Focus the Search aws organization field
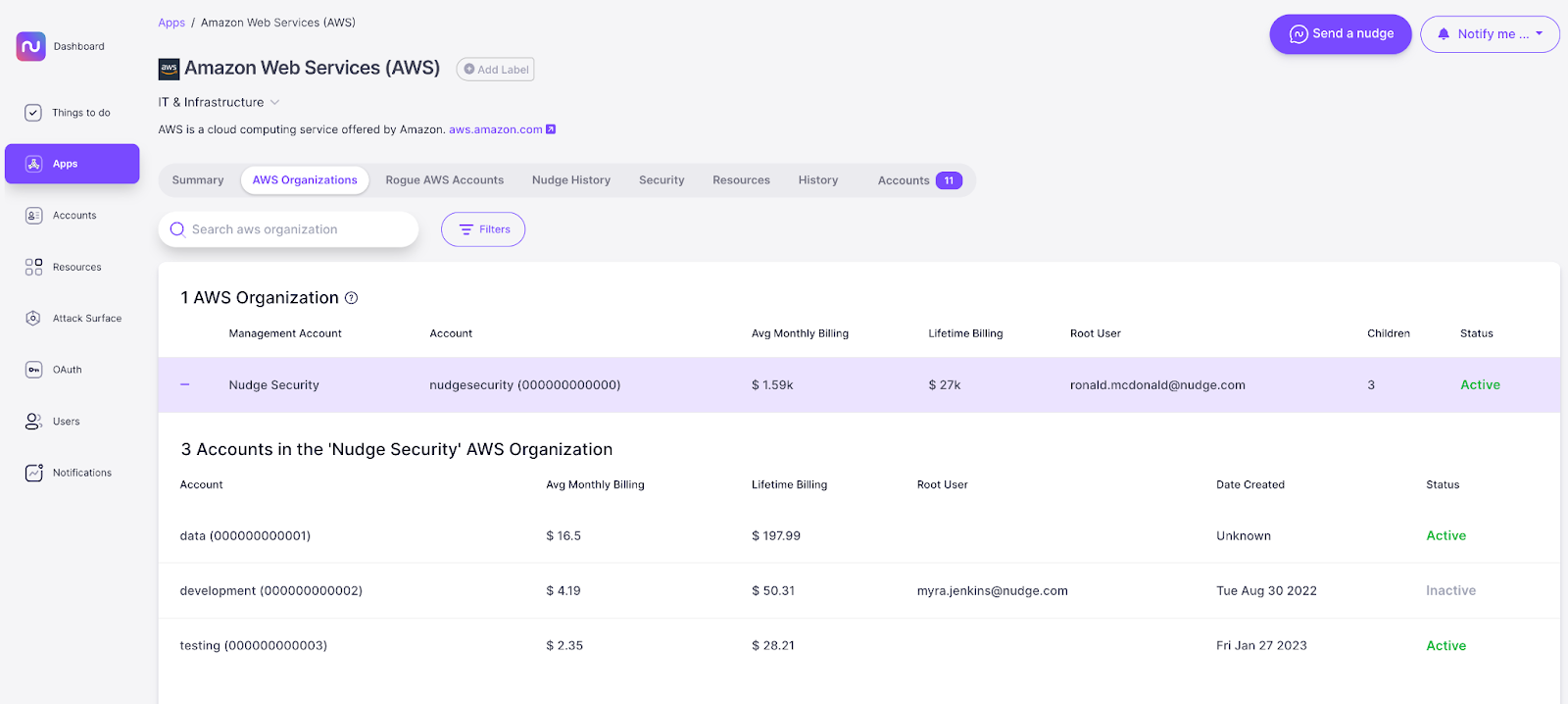 [x=294, y=229]
